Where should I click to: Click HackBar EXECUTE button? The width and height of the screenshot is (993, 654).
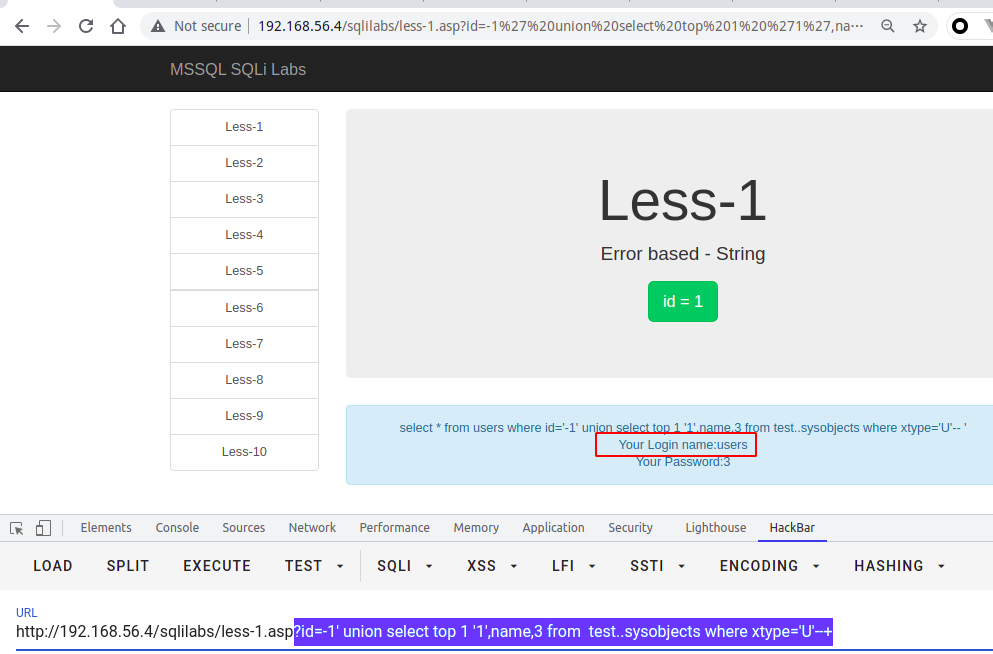pyautogui.click(x=217, y=566)
